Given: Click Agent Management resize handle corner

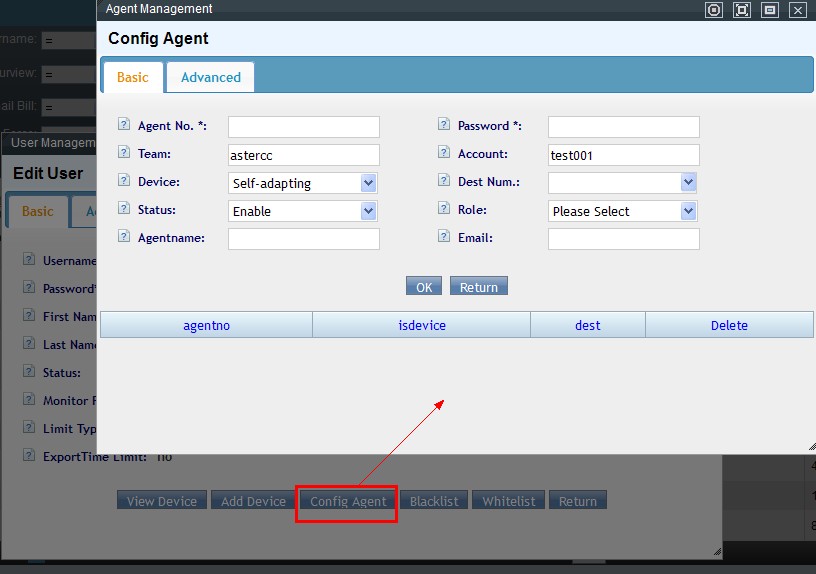Looking at the screenshot, I should [812, 447].
